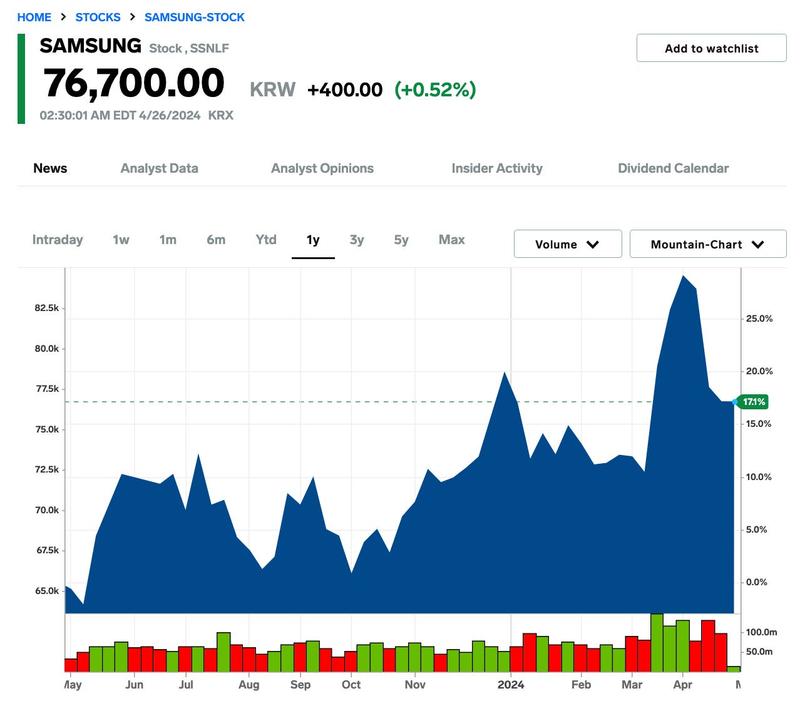Select the 1w chart range
Image resolution: width=800 pixels, height=706 pixels.
tap(121, 240)
